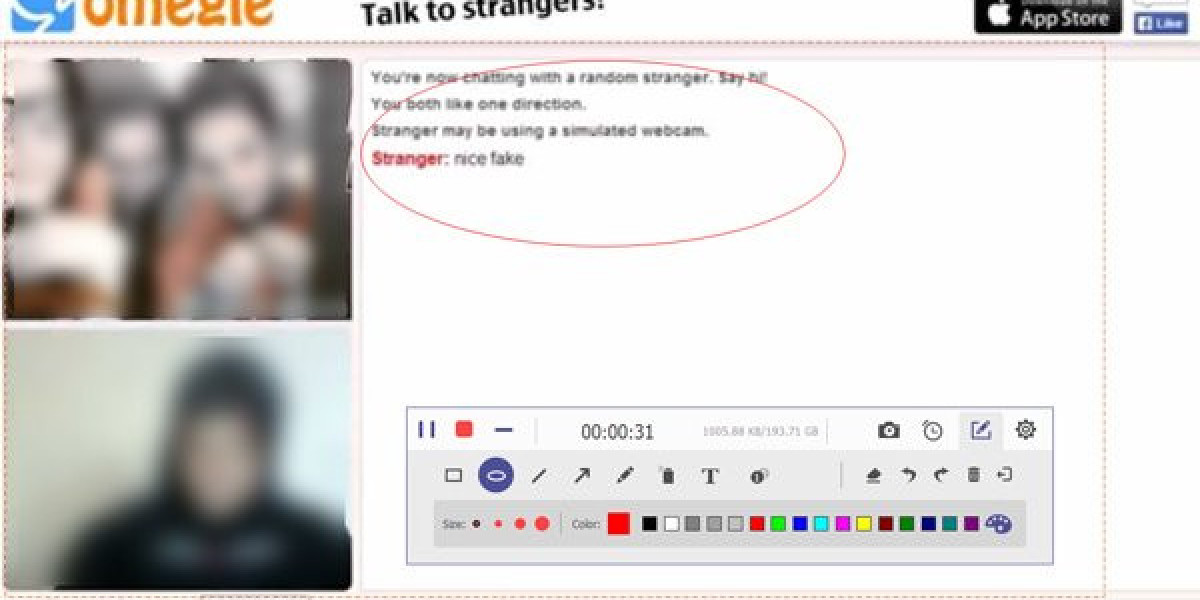Undo the last annotation
Viewport: 1200px width, 600px height.
[908, 475]
